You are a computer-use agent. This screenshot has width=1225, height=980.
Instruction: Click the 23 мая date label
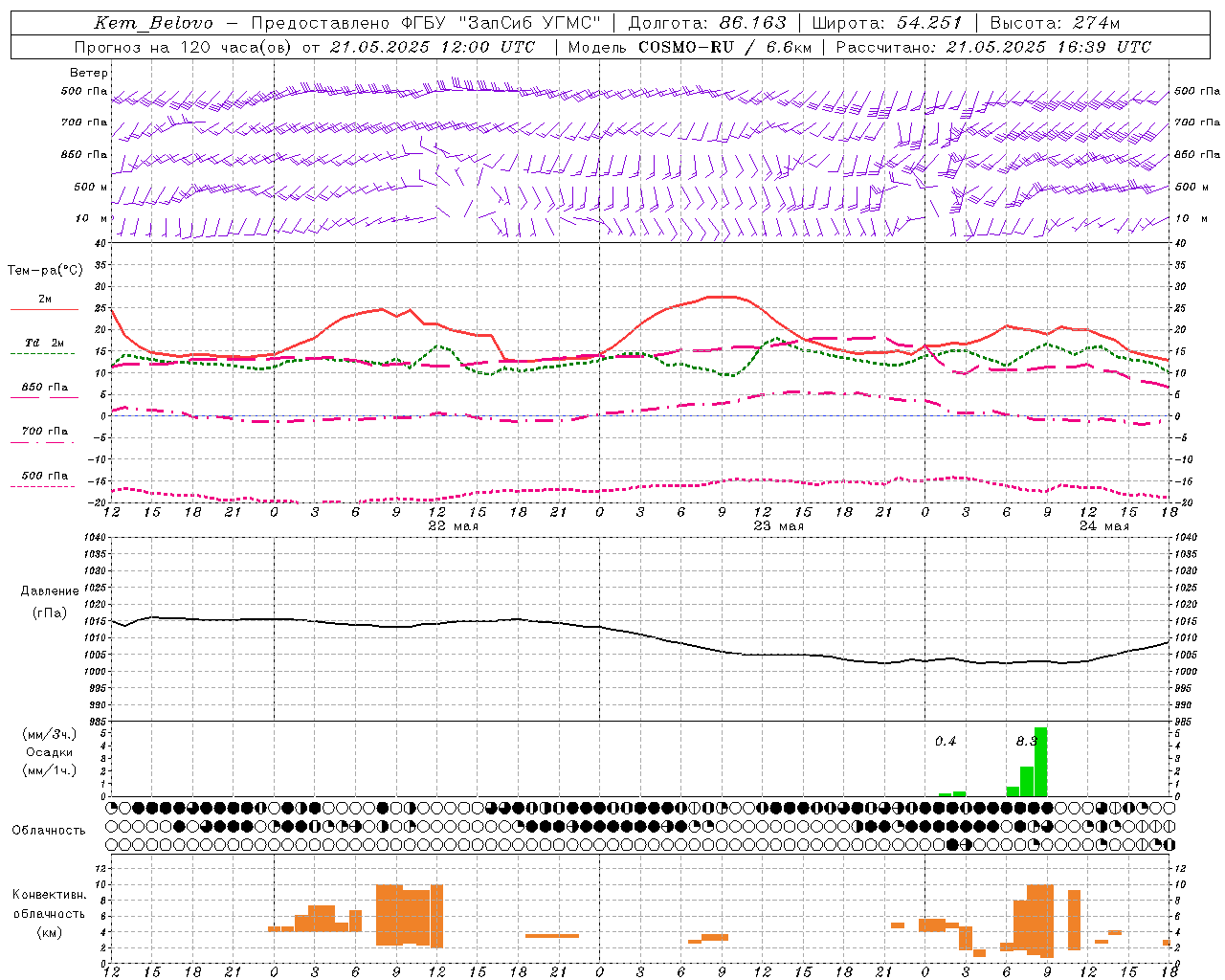tap(779, 526)
